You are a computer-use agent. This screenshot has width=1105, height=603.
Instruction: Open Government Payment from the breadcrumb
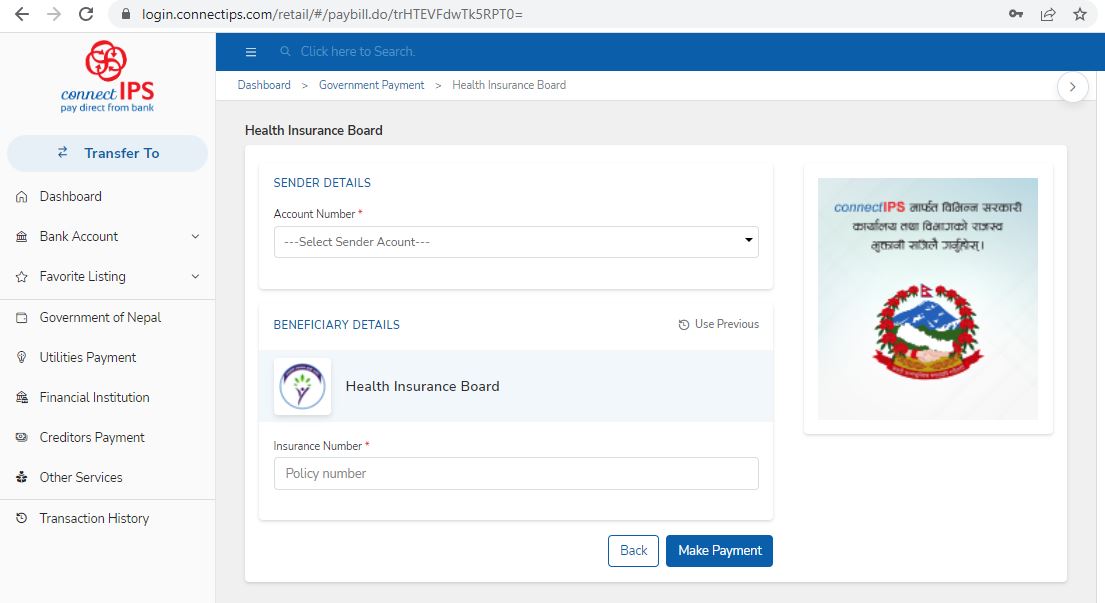(371, 85)
